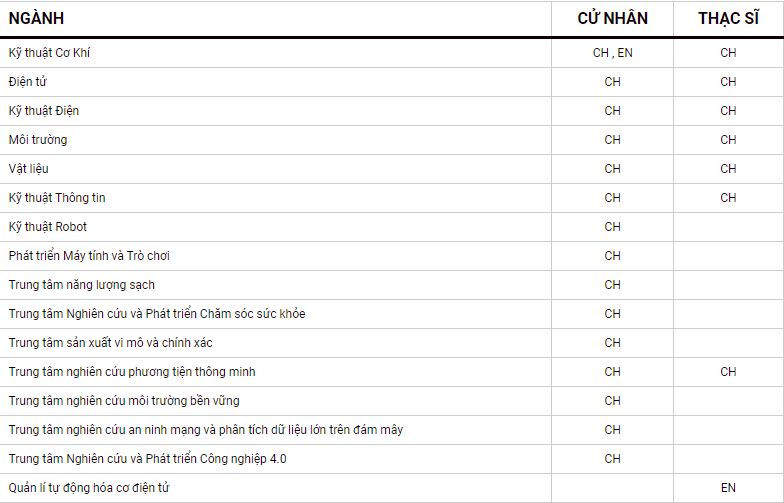Click Phát triển Máy tính và Trò chơi
Viewport: 784px width, 503px height.
[89, 256]
